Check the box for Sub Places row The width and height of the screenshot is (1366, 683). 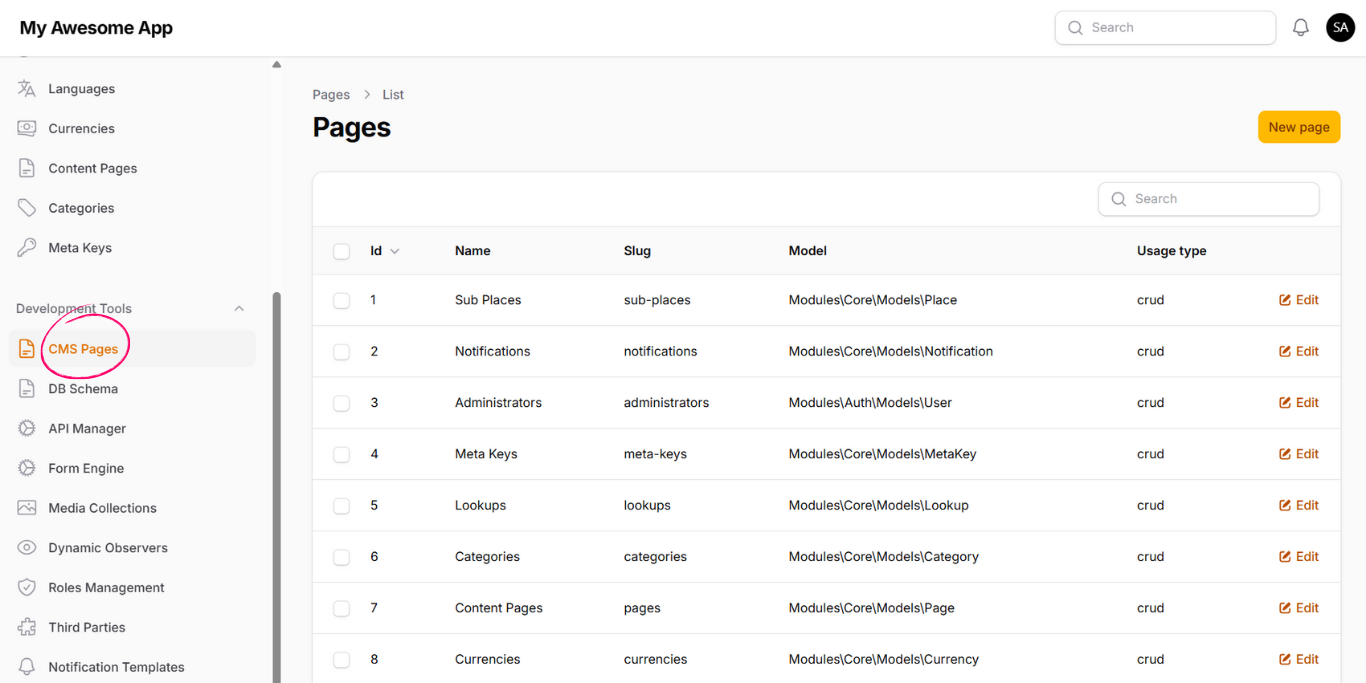pyautogui.click(x=342, y=300)
